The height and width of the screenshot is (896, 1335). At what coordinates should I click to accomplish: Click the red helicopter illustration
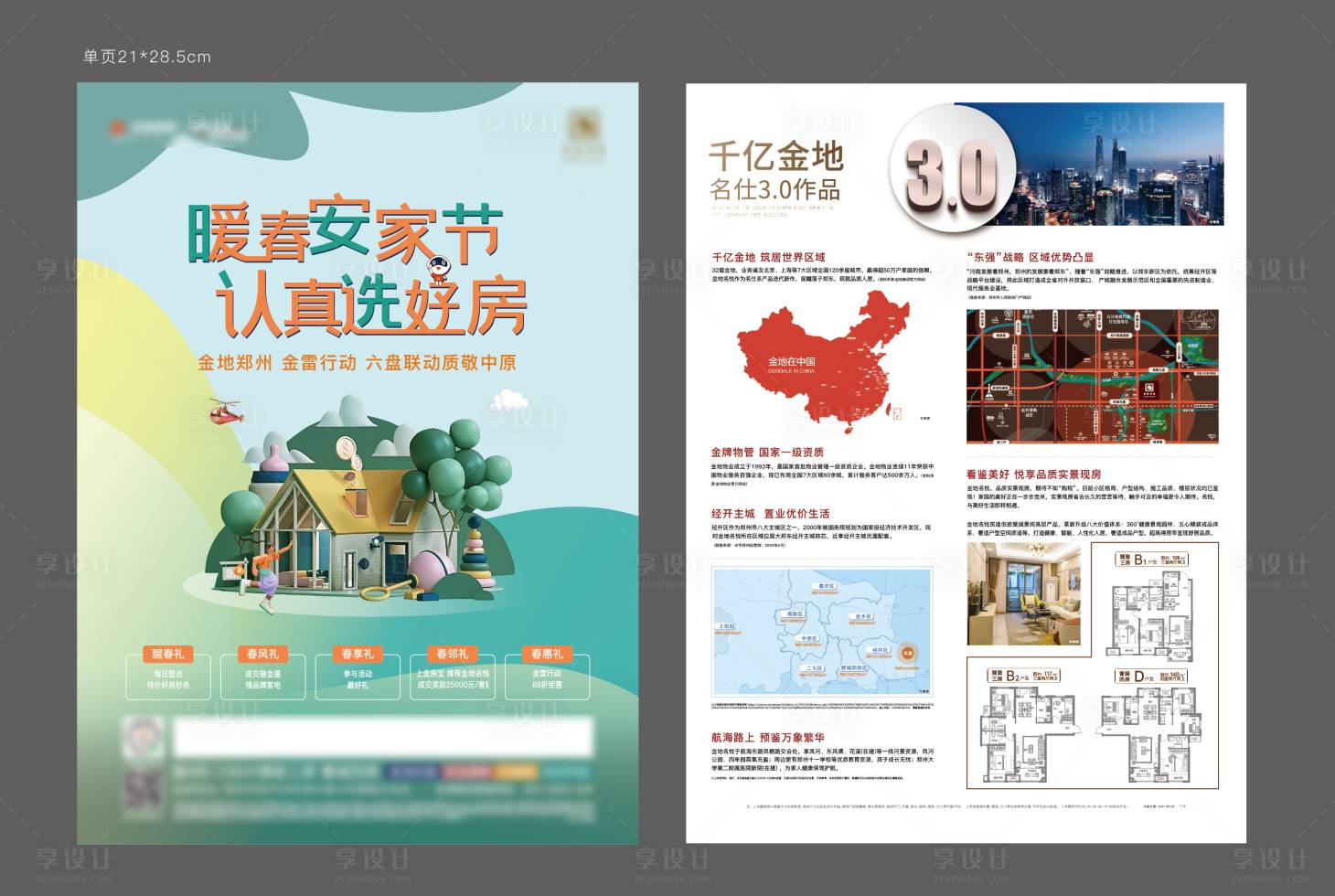[225, 412]
